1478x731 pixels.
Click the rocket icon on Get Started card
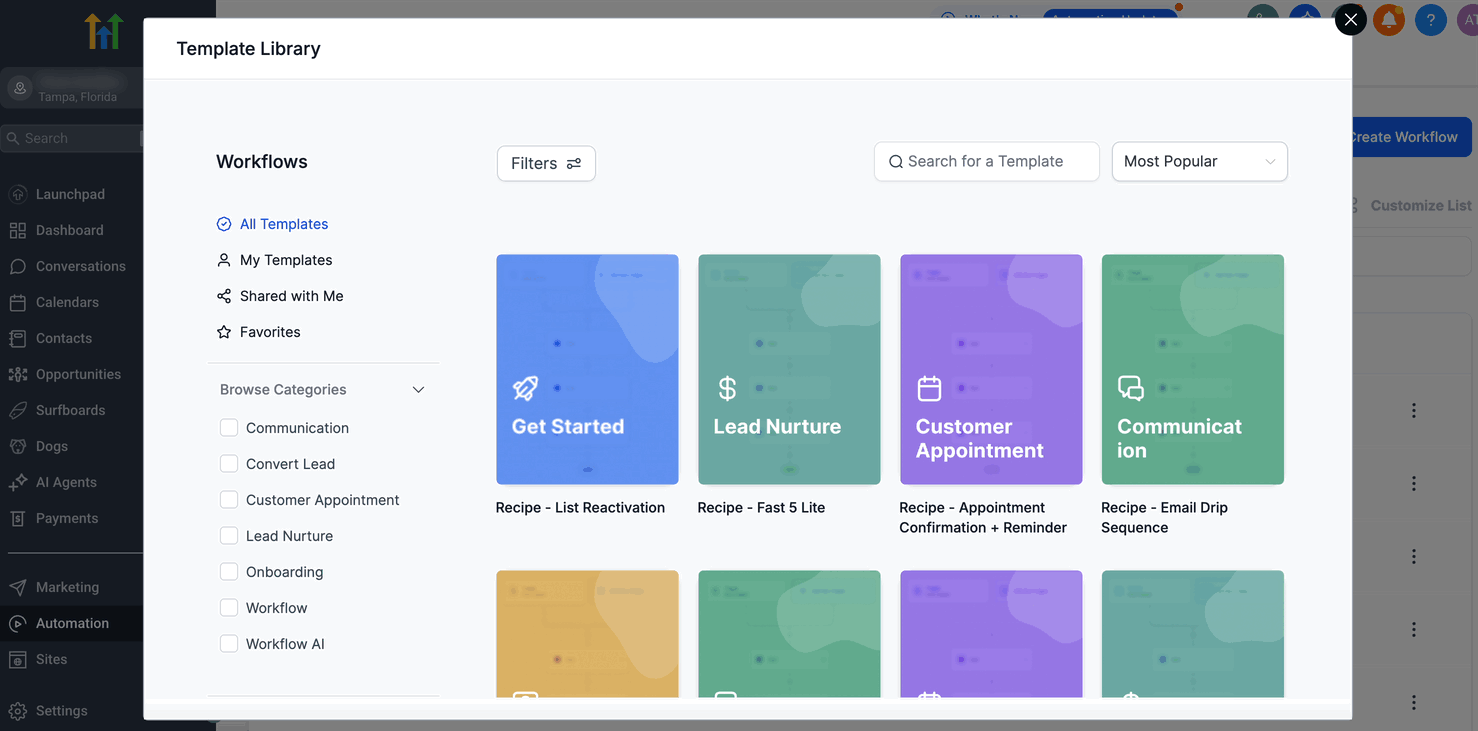click(x=525, y=388)
